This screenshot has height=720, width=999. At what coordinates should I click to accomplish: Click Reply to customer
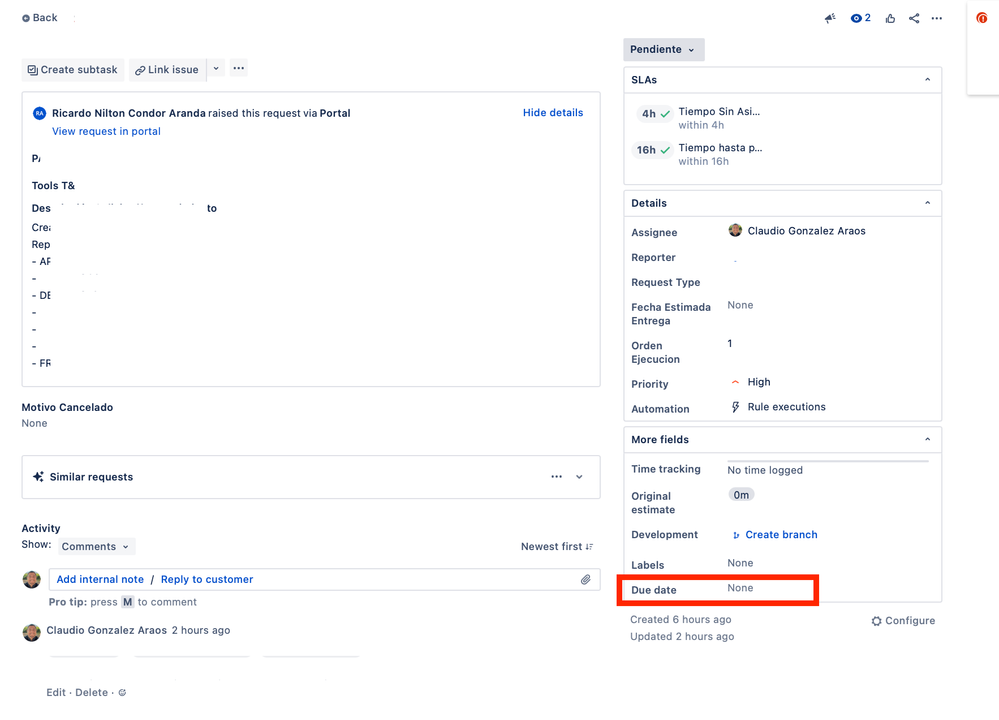coord(207,579)
